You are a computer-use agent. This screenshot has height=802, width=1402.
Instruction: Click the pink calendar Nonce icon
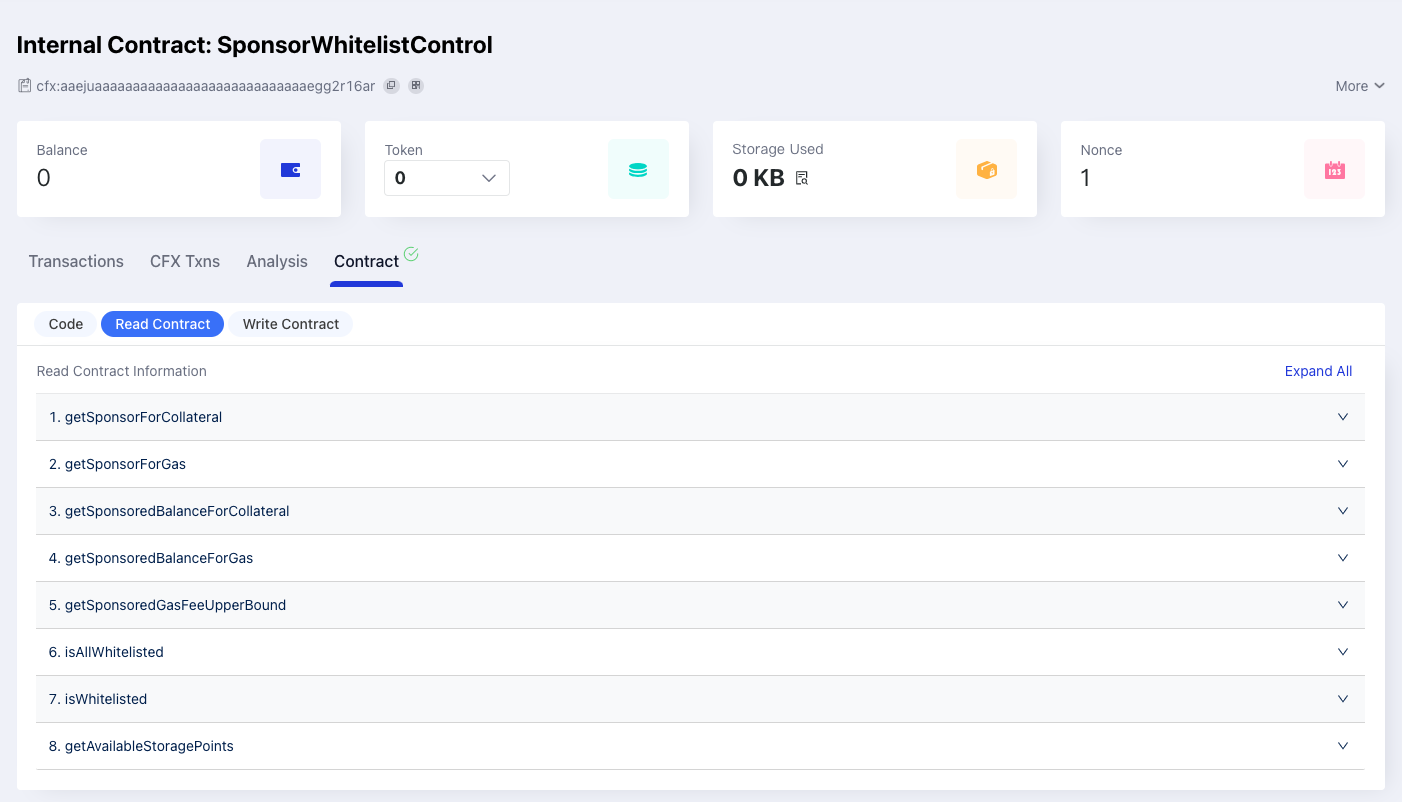point(1334,169)
